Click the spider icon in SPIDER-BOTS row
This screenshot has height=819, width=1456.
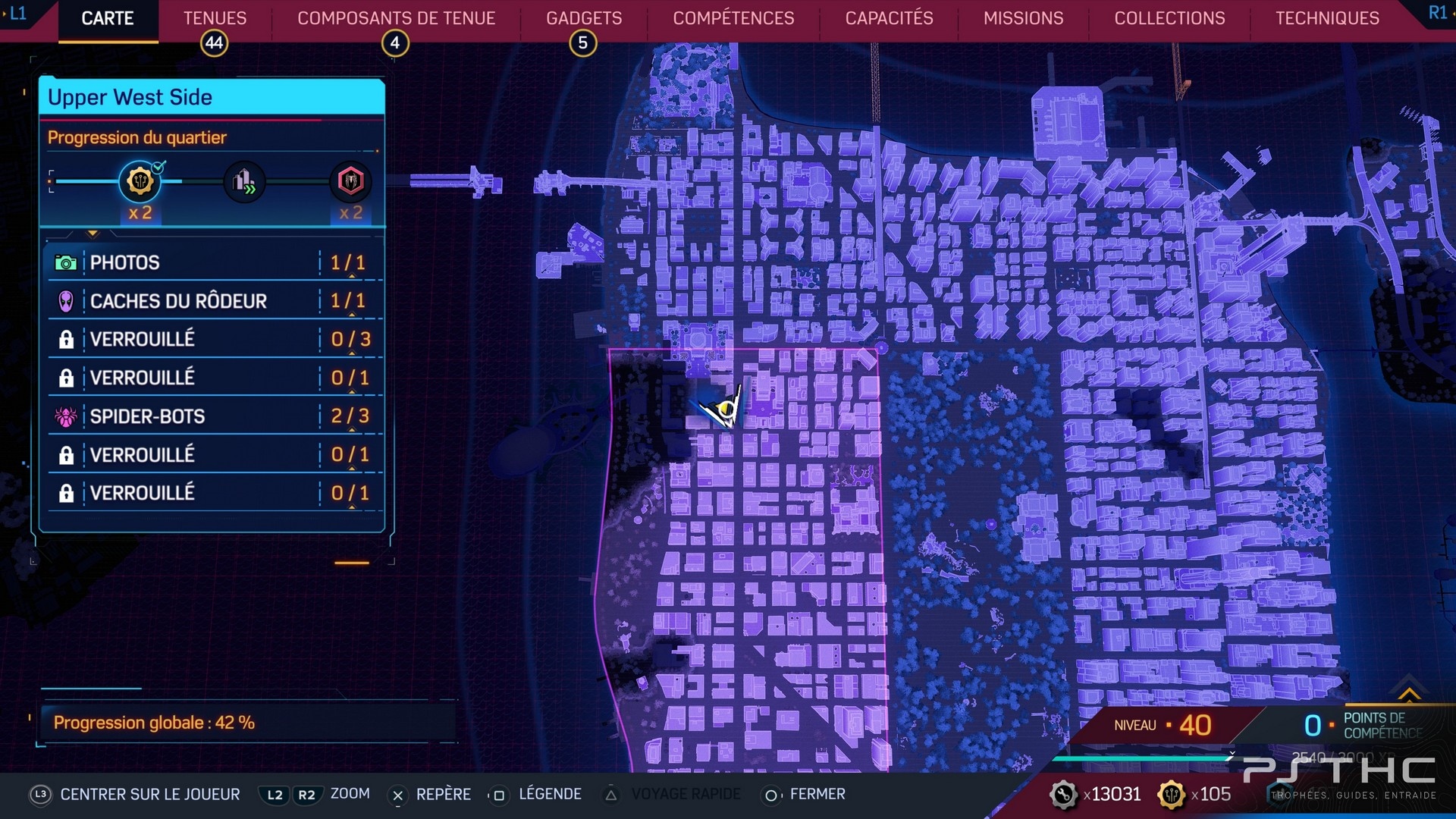pyautogui.click(x=66, y=416)
